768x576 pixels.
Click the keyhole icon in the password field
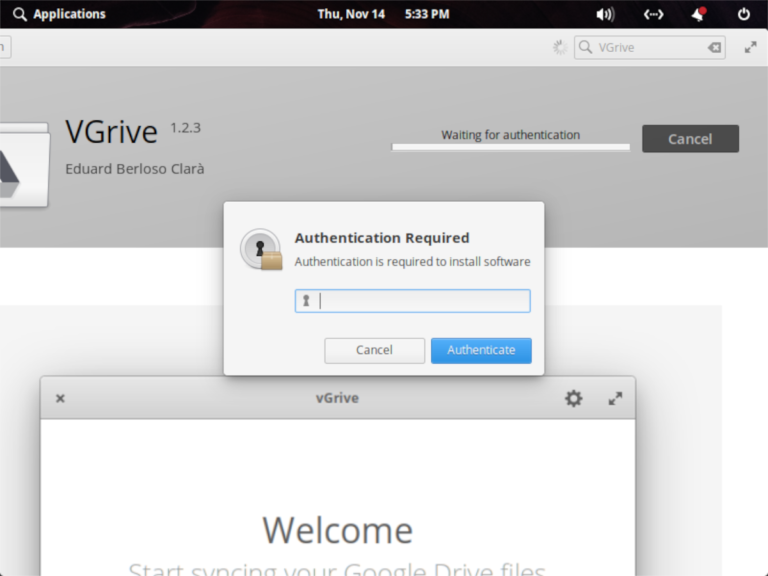(x=306, y=301)
